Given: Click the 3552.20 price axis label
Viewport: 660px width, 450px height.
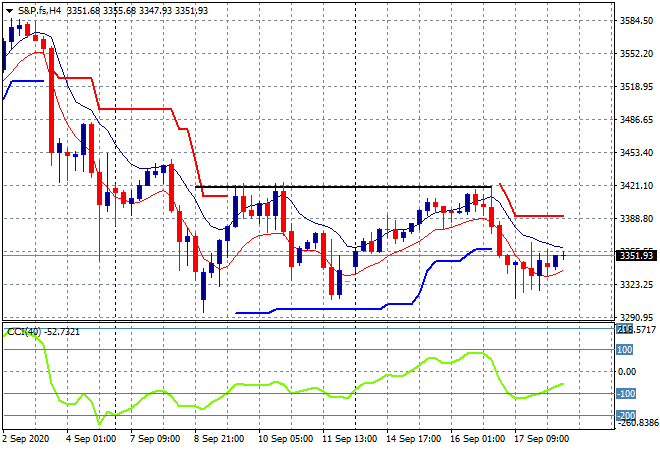Looking at the screenshot, I should pos(636,53).
